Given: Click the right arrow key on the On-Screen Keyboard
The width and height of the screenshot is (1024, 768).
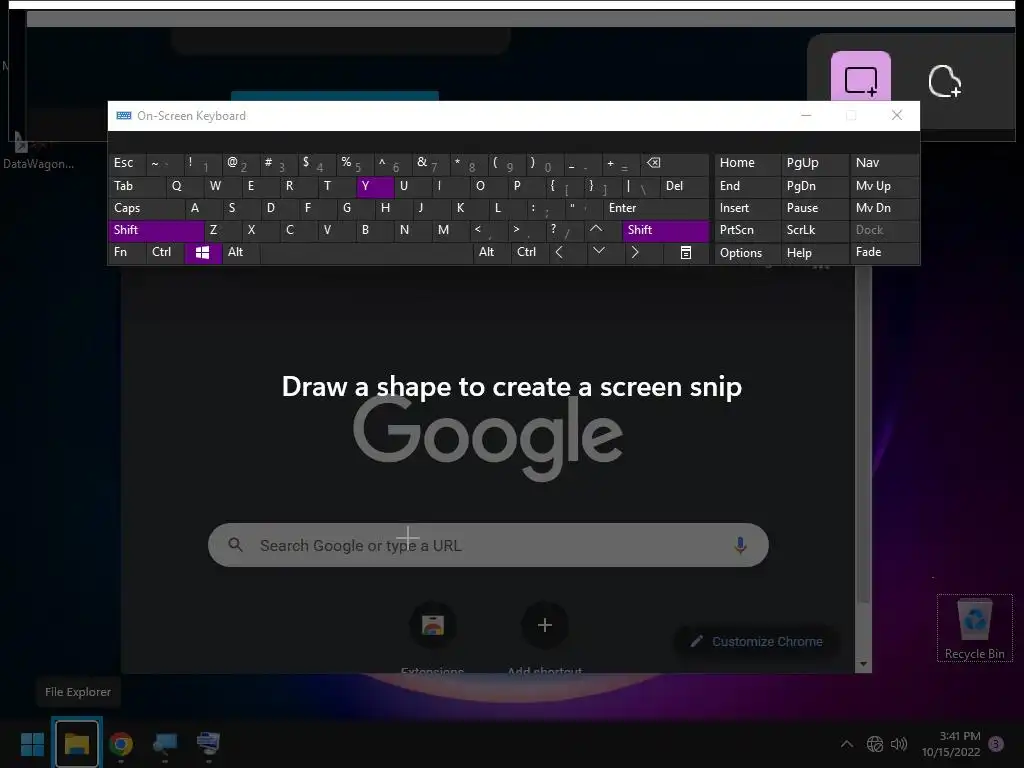Looking at the screenshot, I should [635, 252].
